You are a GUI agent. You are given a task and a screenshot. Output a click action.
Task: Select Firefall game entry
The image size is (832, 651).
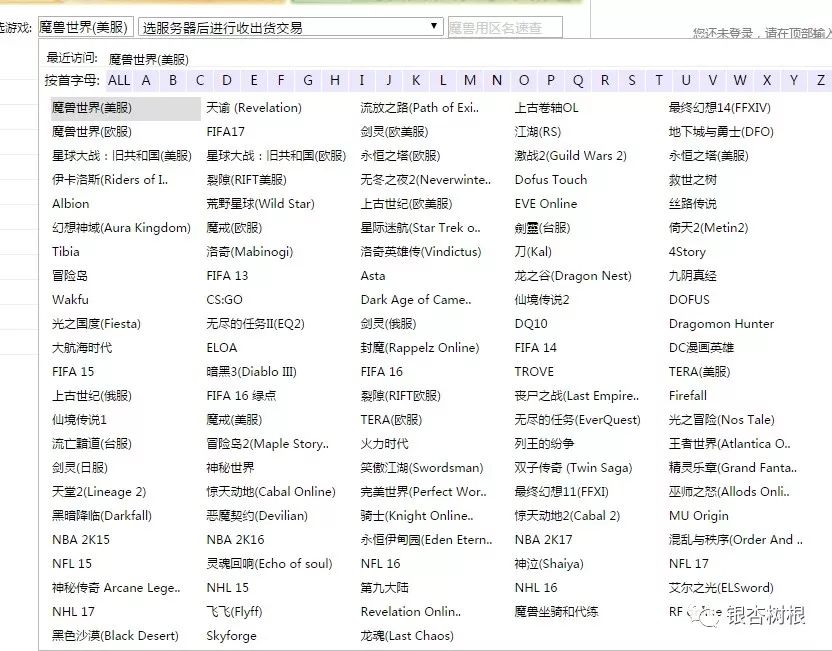tap(688, 396)
